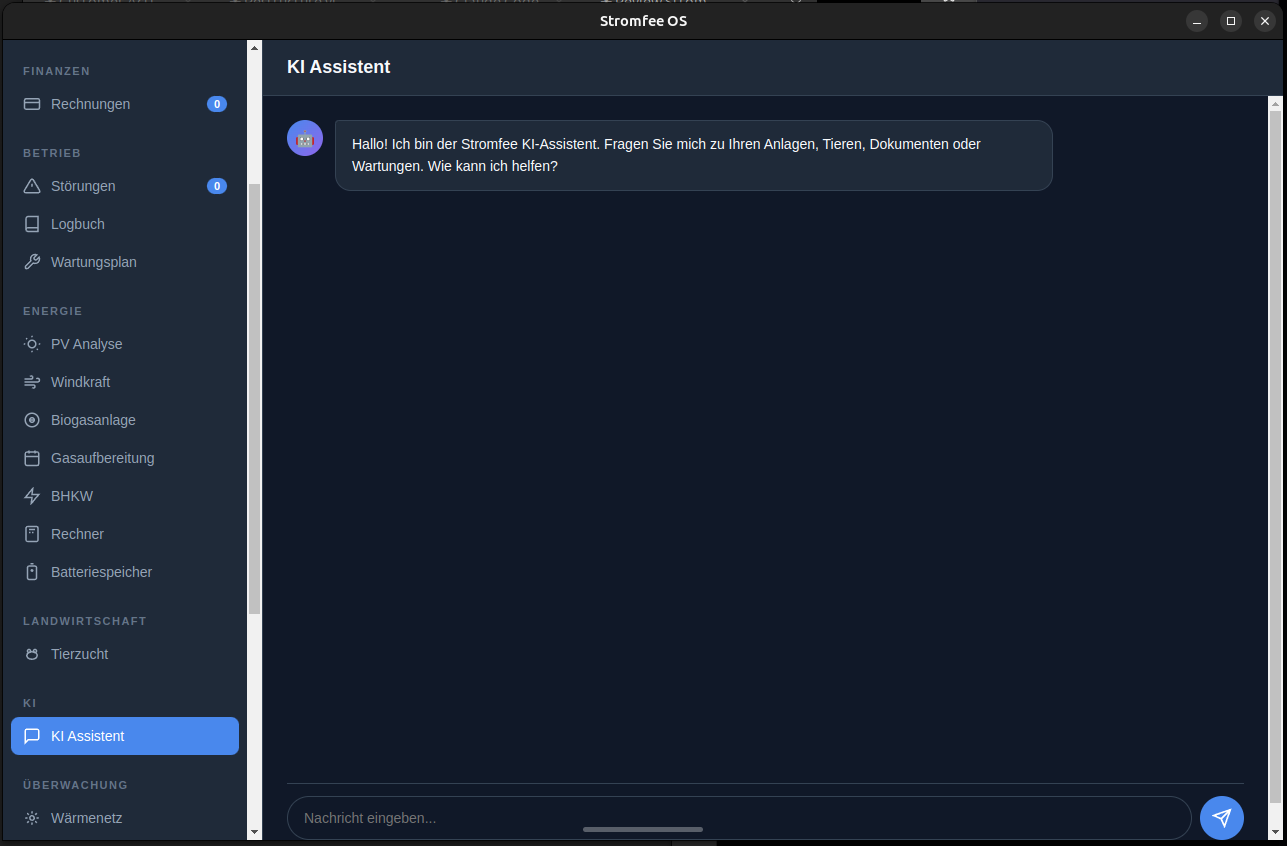The width and height of the screenshot is (1287, 846).
Task: Click the robot avatar of the assistant
Action: pyautogui.click(x=305, y=138)
